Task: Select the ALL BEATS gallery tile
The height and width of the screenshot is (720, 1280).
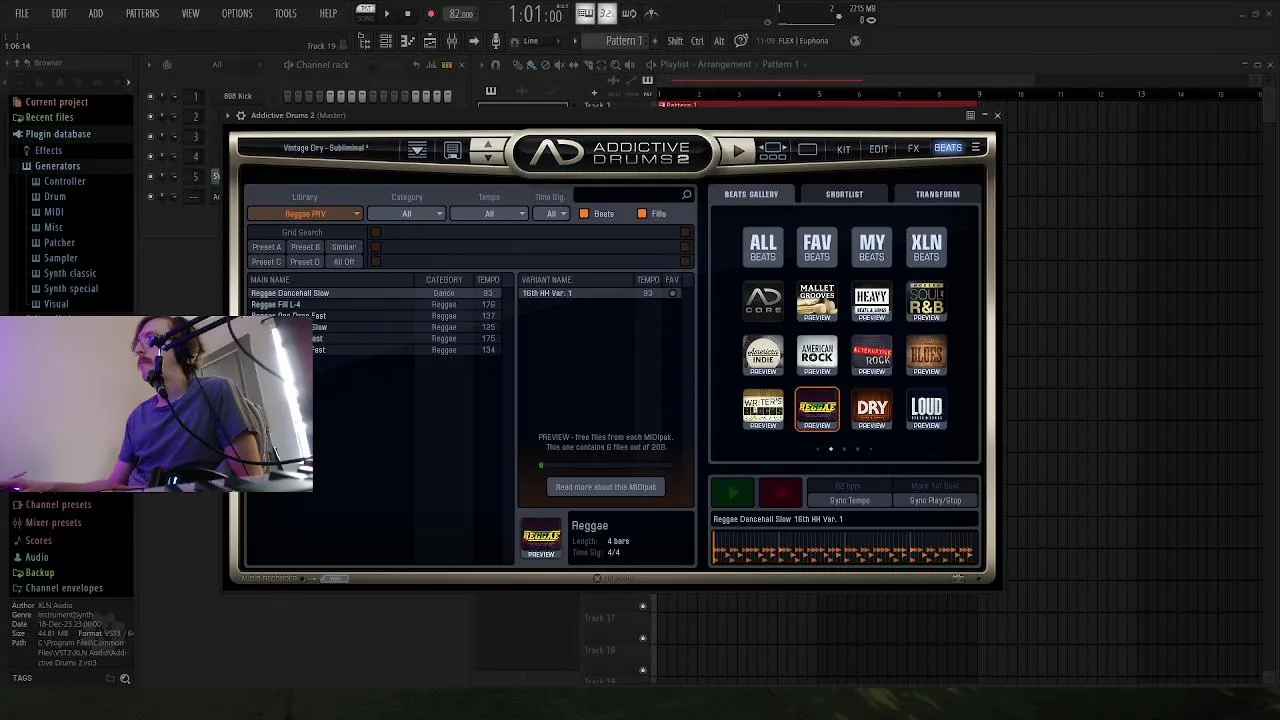Action: 763,247
